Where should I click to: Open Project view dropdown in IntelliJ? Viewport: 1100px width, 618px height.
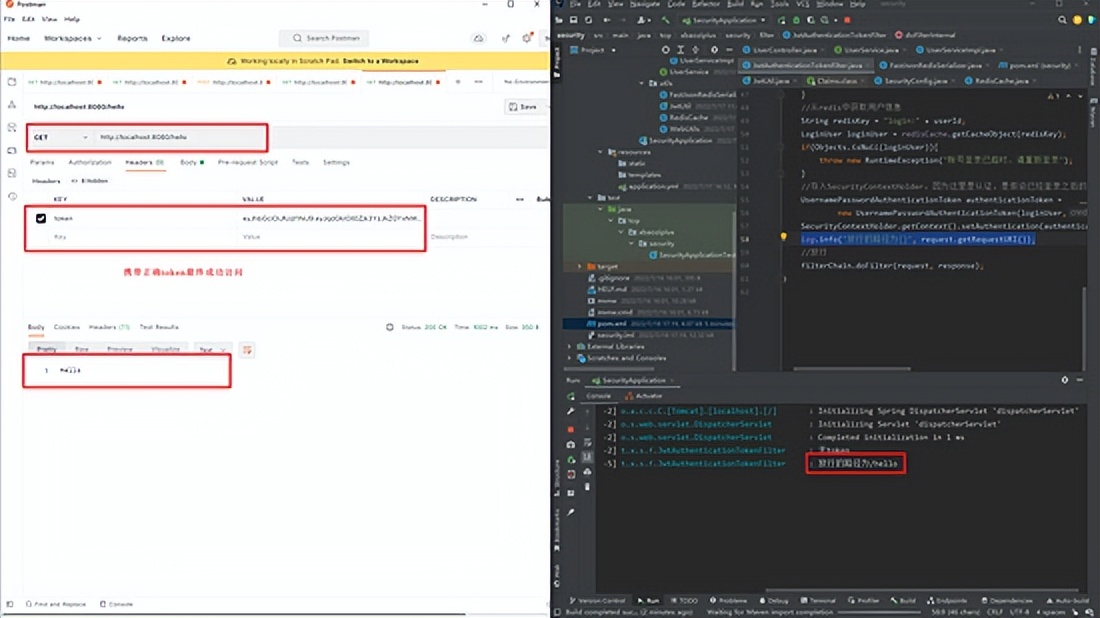tap(593, 50)
